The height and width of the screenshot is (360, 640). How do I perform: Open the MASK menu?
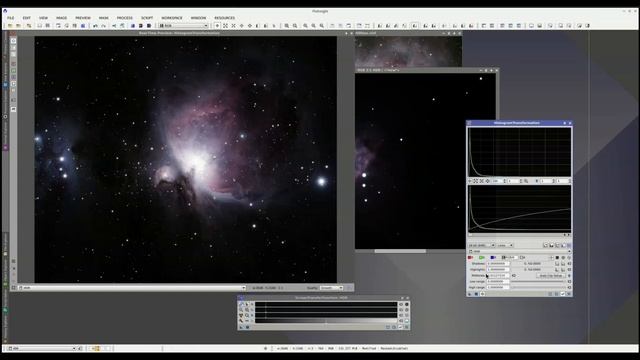(104, 18)
